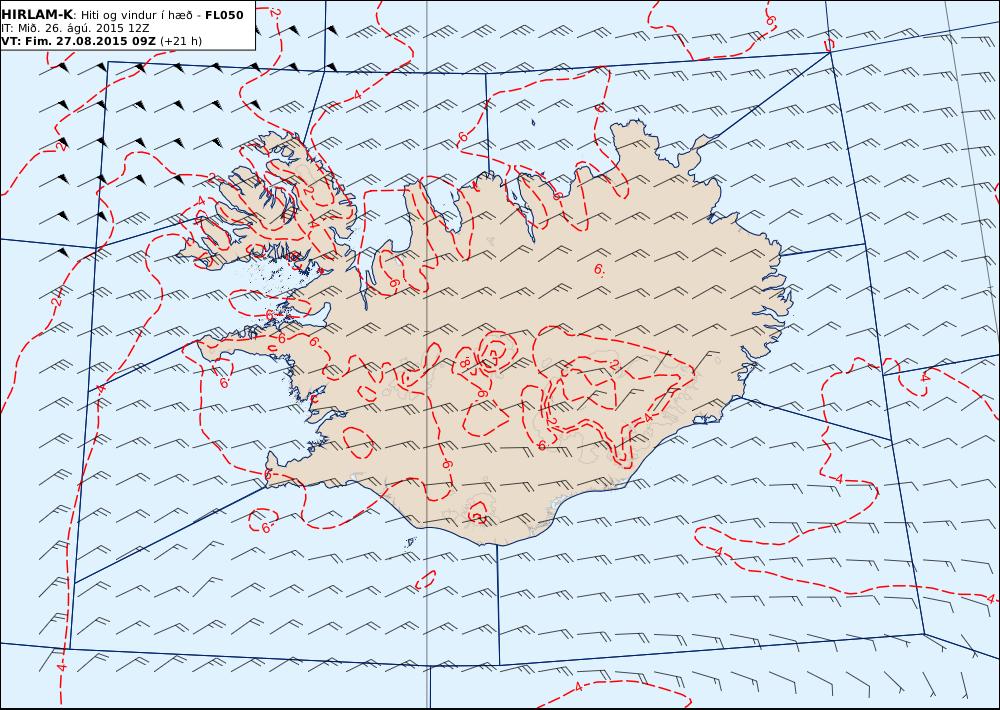Select the FL050 flight level label
The height and width of the screenshot is (710, 1000).
tap(224, 15)
